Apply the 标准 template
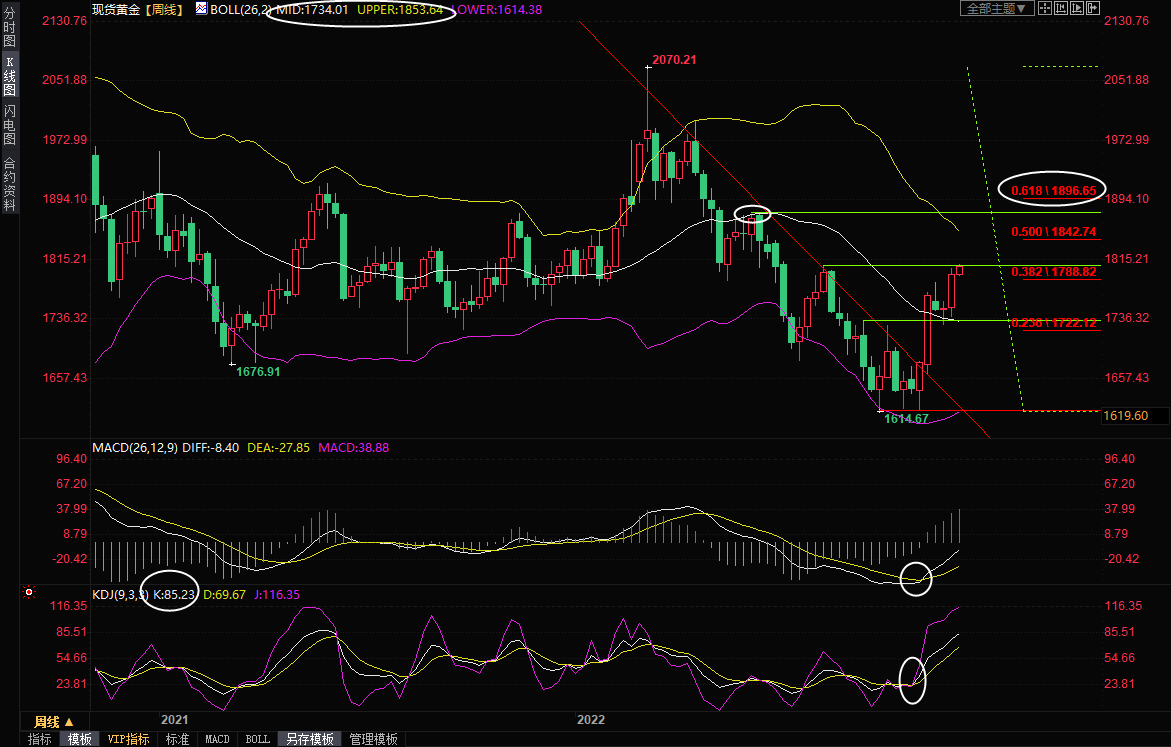 coord(177,739)
